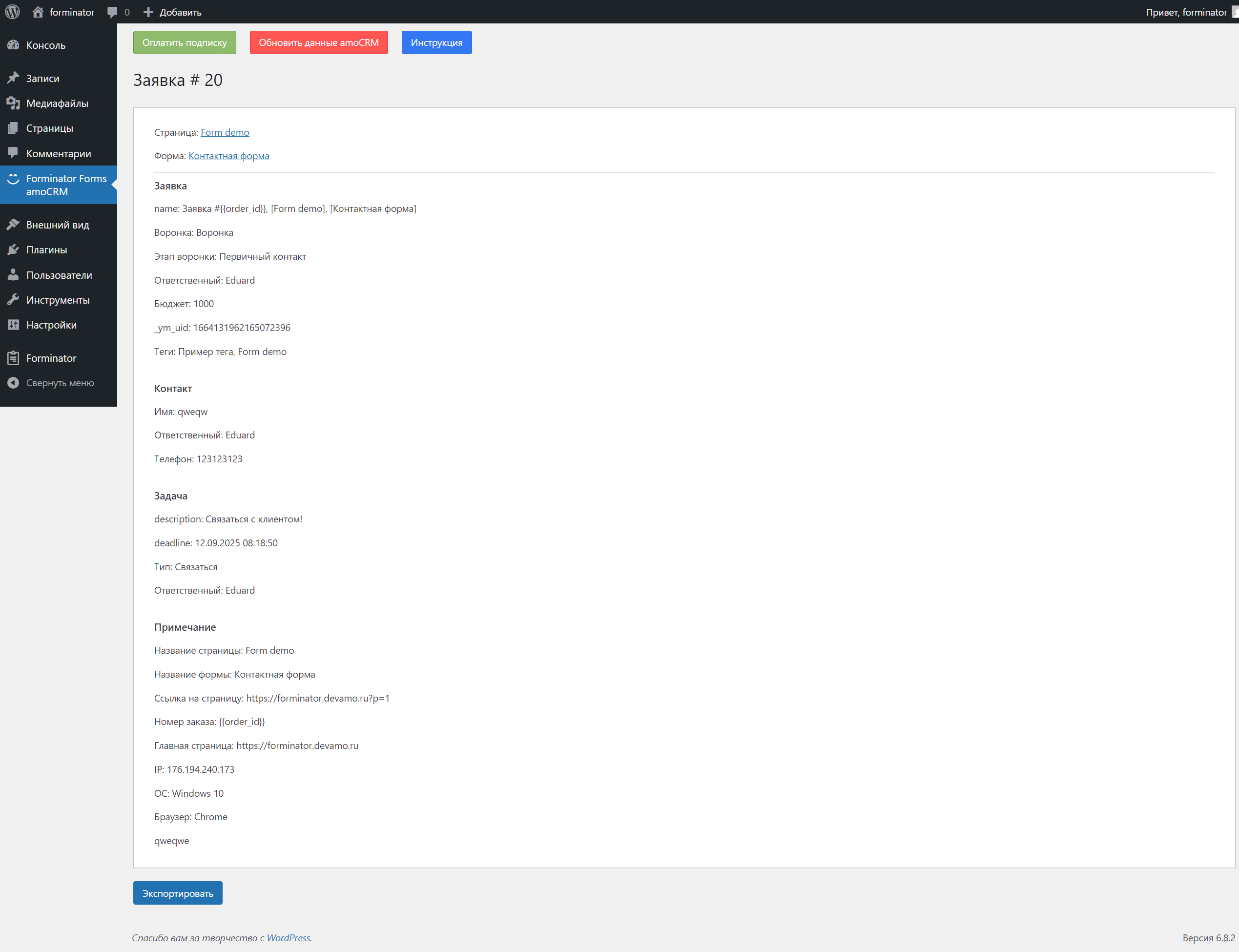This screenshot has height=952, width=1239.
Task: Open Комментарии menu item
Action: point(59,153)
